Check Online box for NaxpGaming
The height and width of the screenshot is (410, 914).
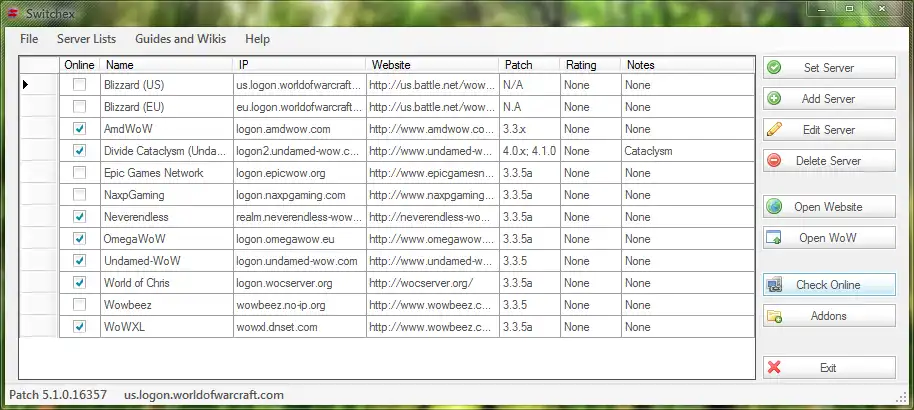coord(79,195)
